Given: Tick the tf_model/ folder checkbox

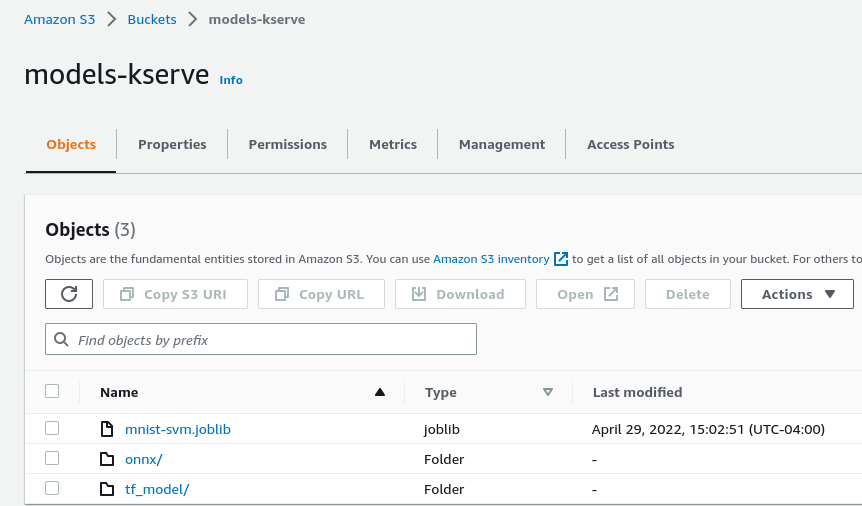Looking at the screenshot, I should click(x=52, y=488).
